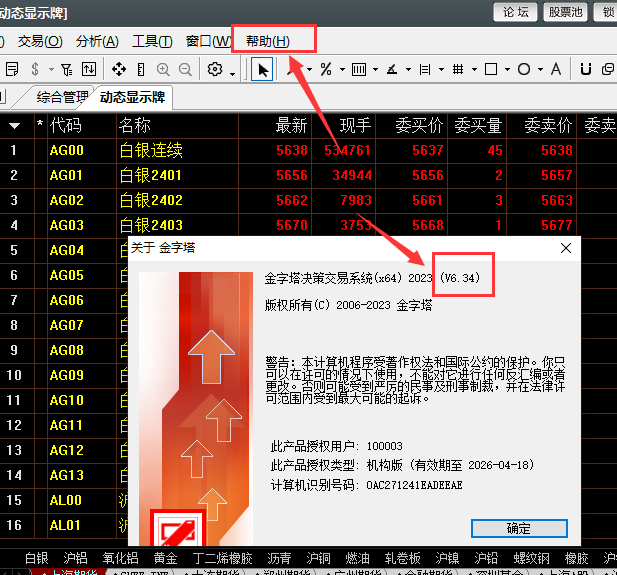The height and width of the screenshot is (575, 617).
Task: Select the grid hash drawing tool
Action: 458,70
